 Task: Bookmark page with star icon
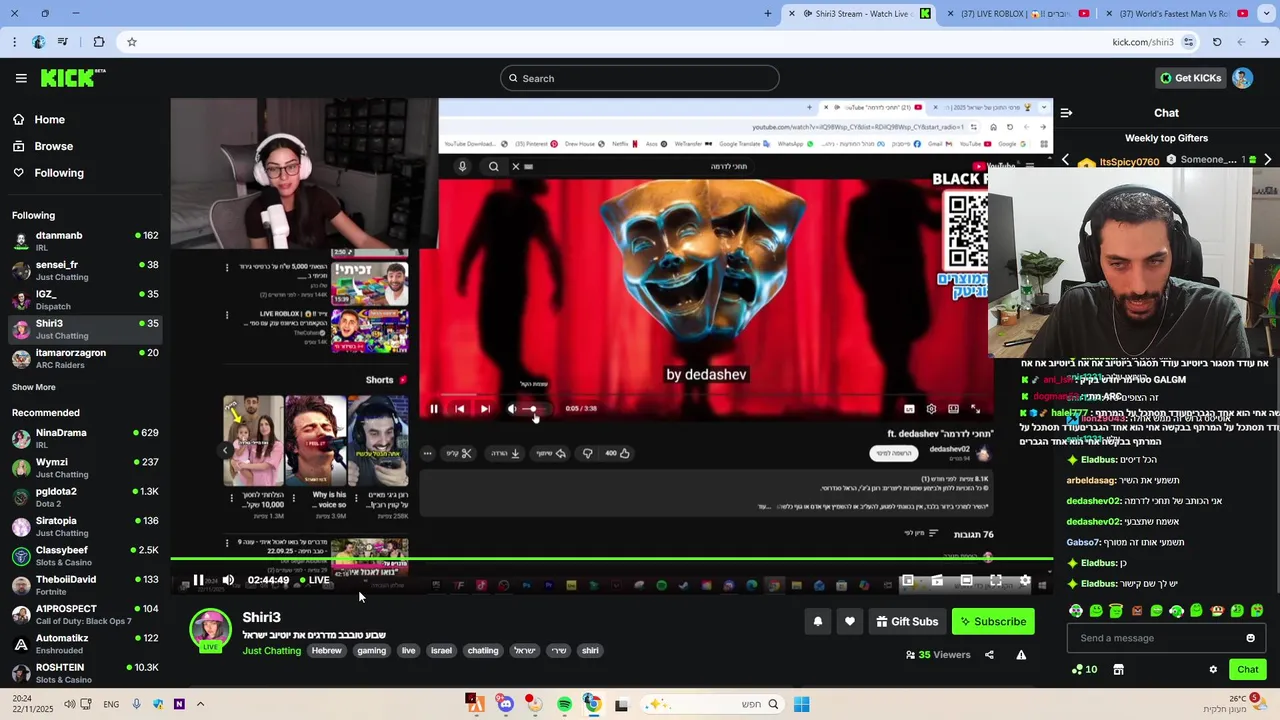coord(131,42)
